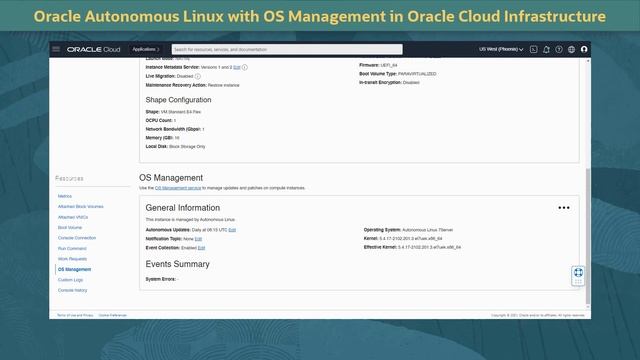Viewport: 640px width, 360px height.
Task: Open the user profile avatar
Action: coord(584,49)
